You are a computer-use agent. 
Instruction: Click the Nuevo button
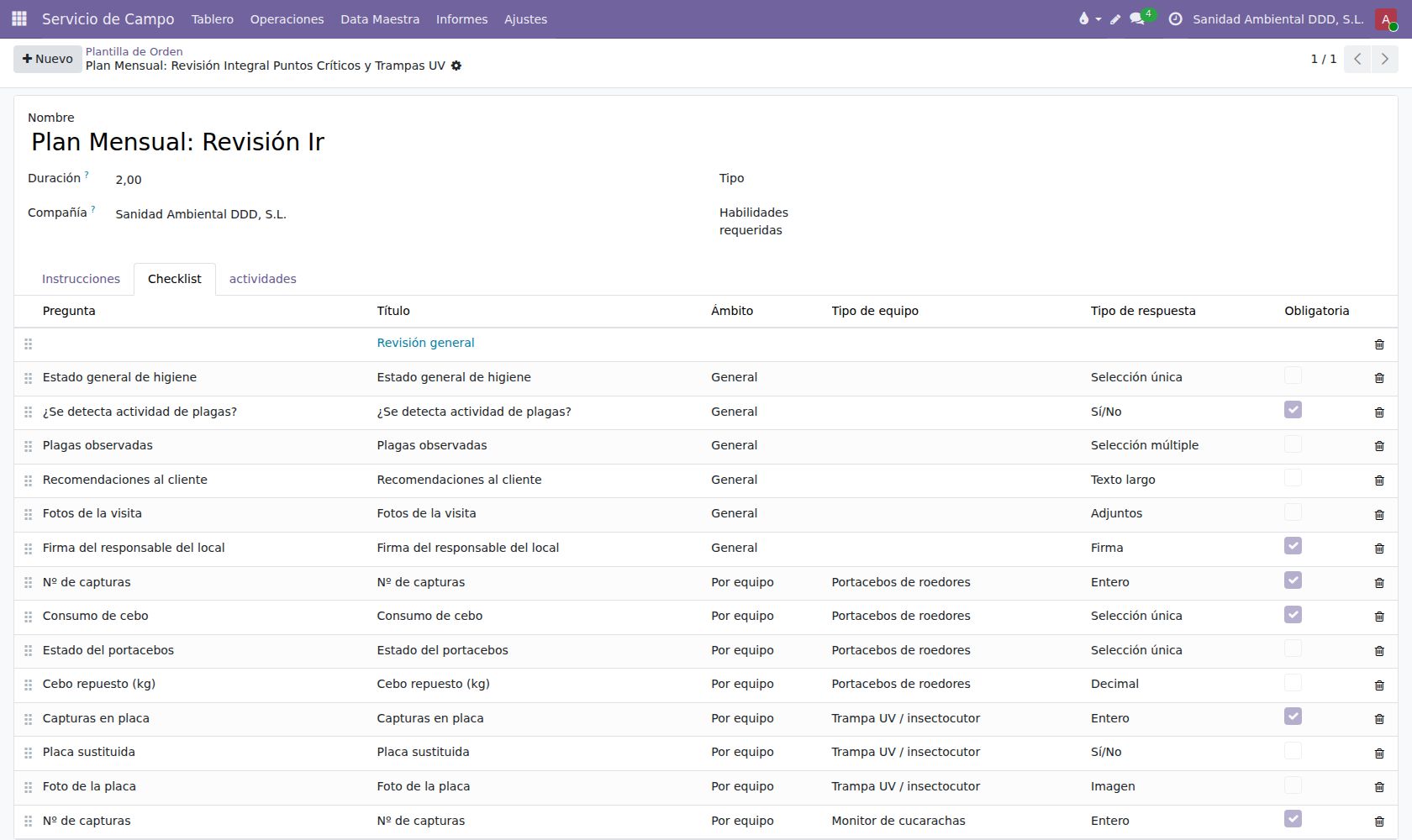click(48, 59)
